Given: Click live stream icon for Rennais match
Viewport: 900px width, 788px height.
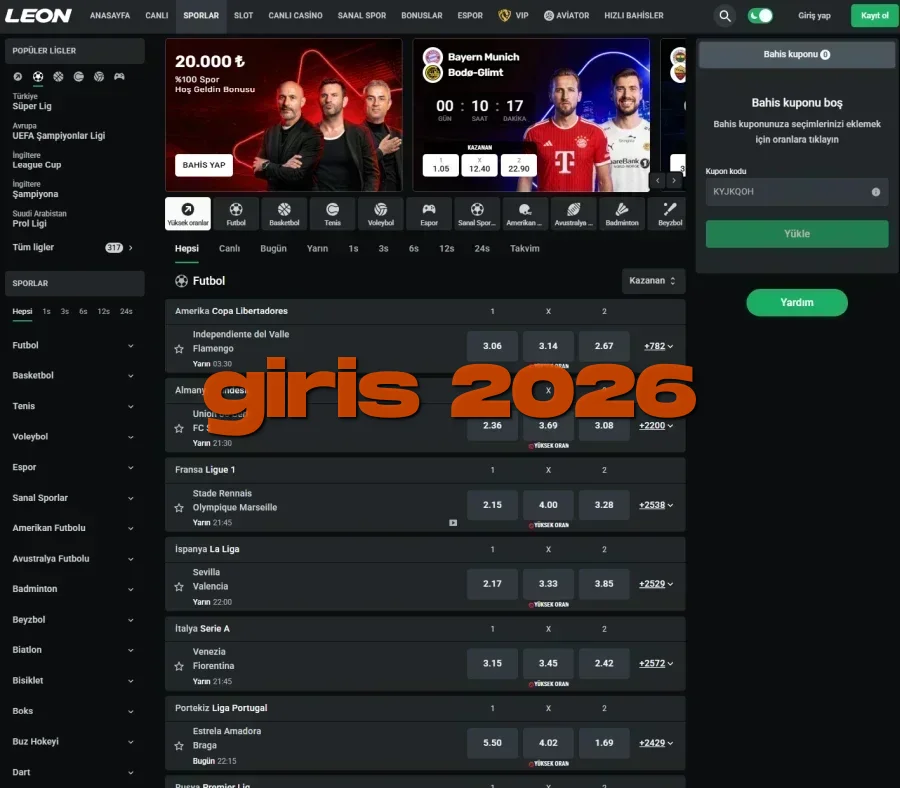Looking at the screenshot, I should point(453,523).
